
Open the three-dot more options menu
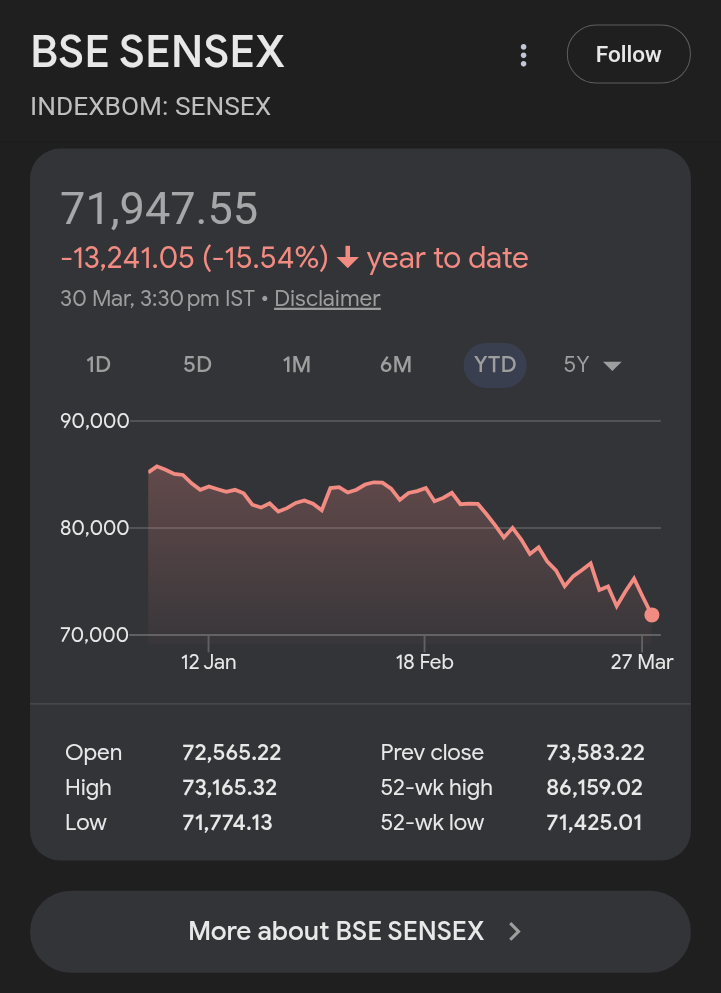[523, 55]
